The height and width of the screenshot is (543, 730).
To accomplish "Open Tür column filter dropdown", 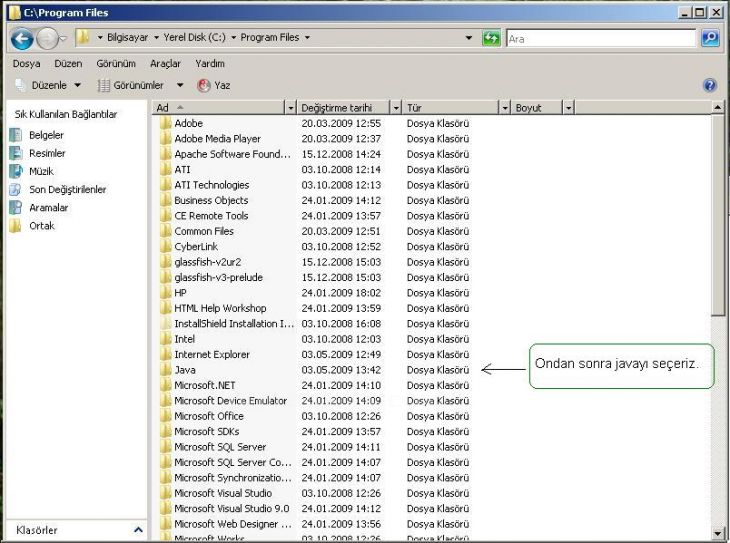I will 505,108.
